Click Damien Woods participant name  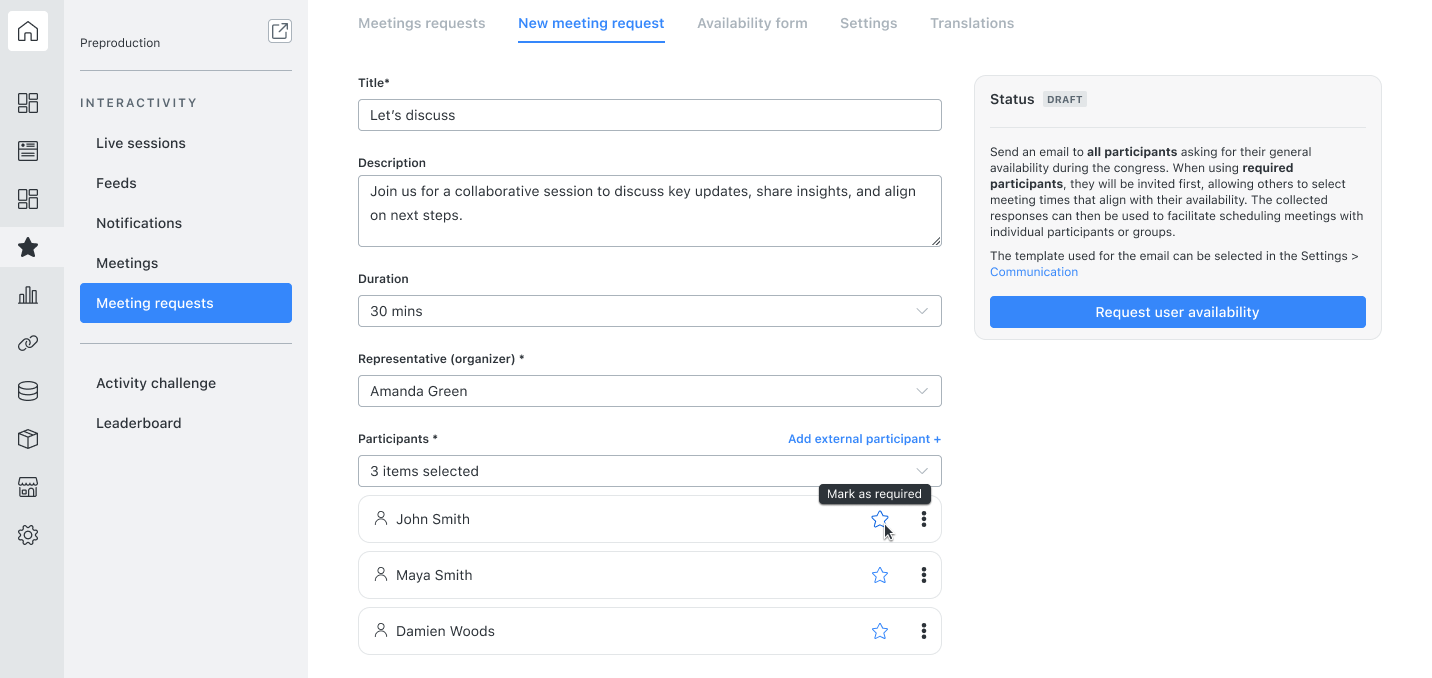pos(445,631)
